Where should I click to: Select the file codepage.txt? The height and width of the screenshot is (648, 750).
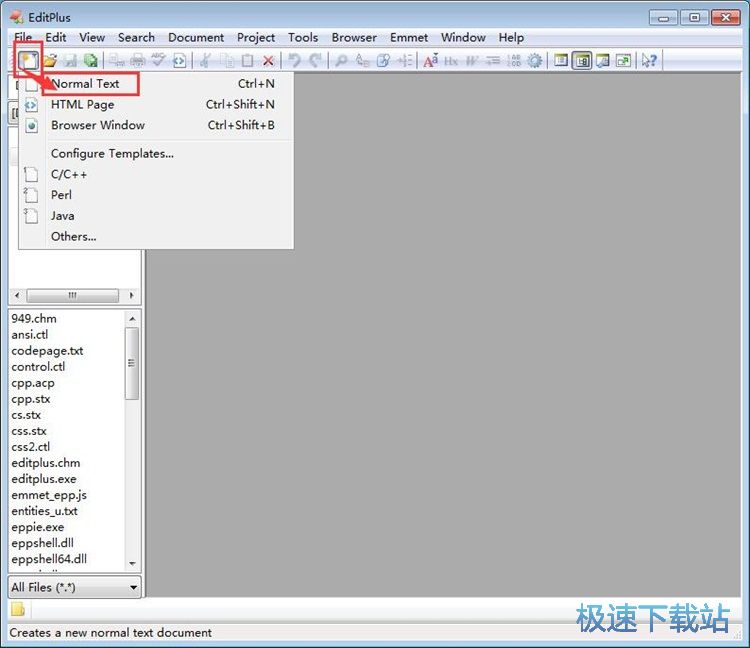click(x=47, y=351)
